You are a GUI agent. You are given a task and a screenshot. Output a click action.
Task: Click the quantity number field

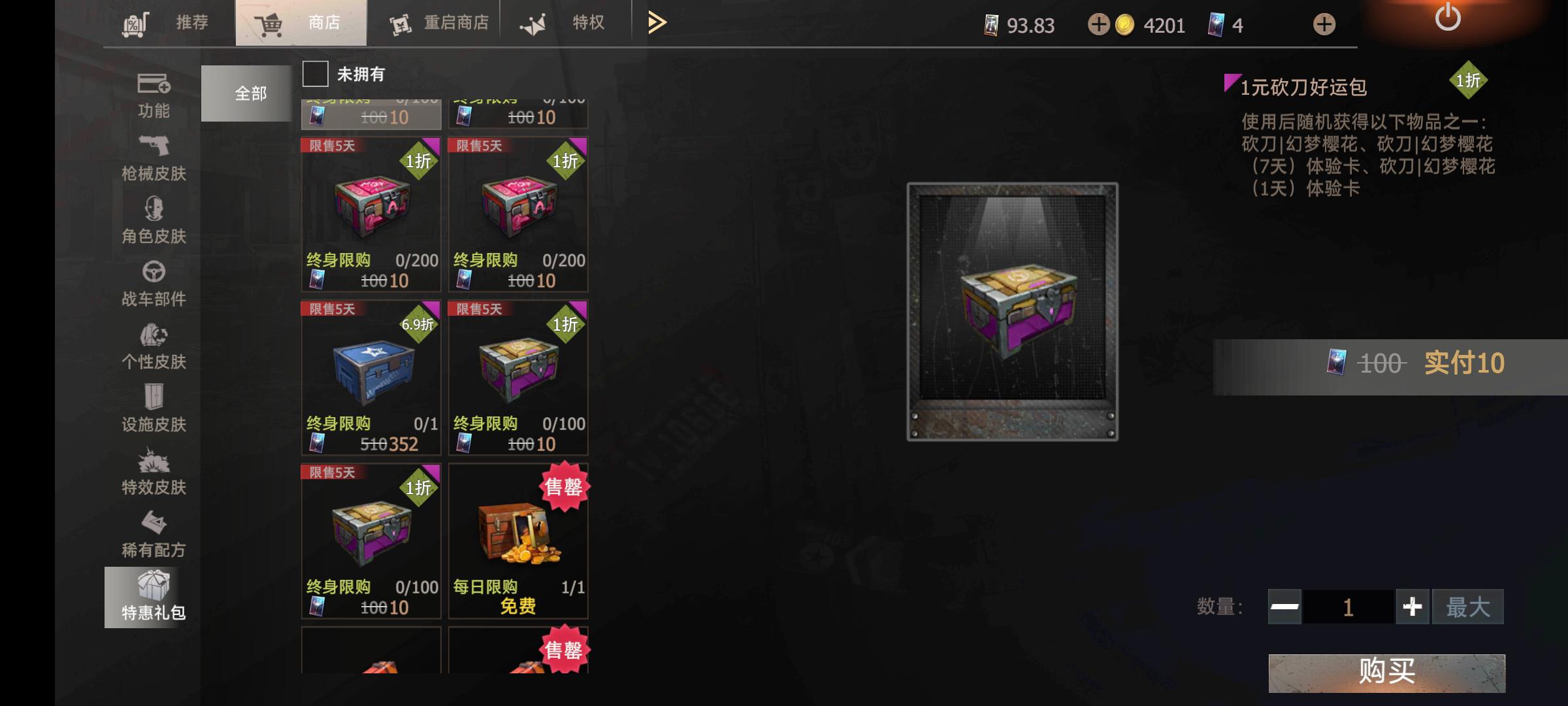(1348, 607)
